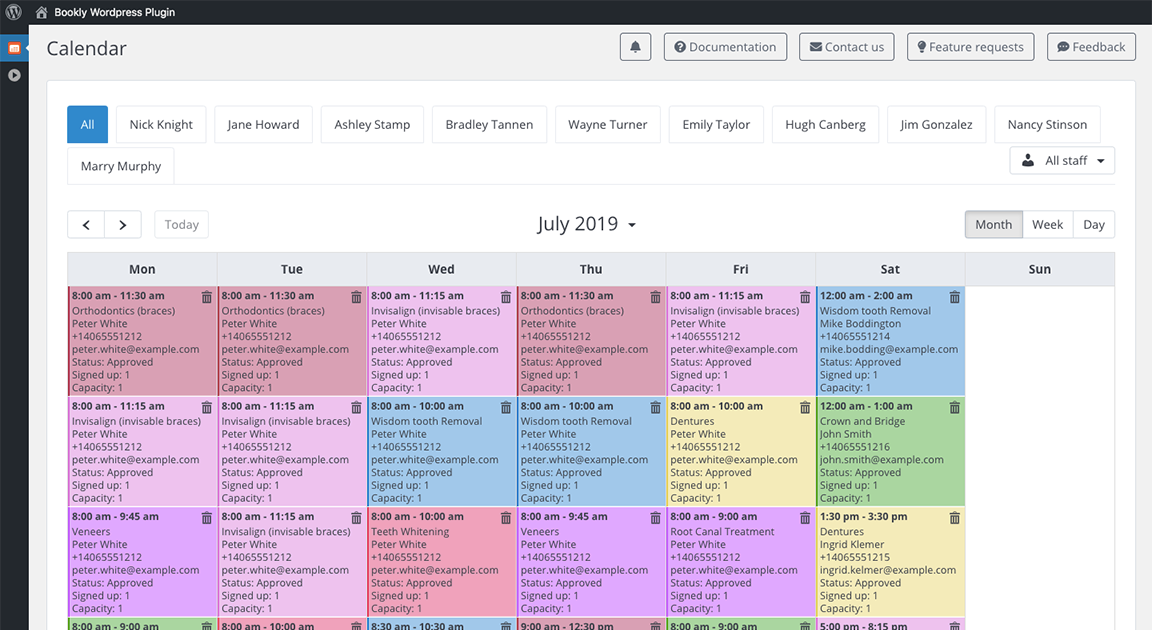Screen dimensions: 1152x630
Task: Open the July 2019 month picker
Action: [x=586, y=224]
